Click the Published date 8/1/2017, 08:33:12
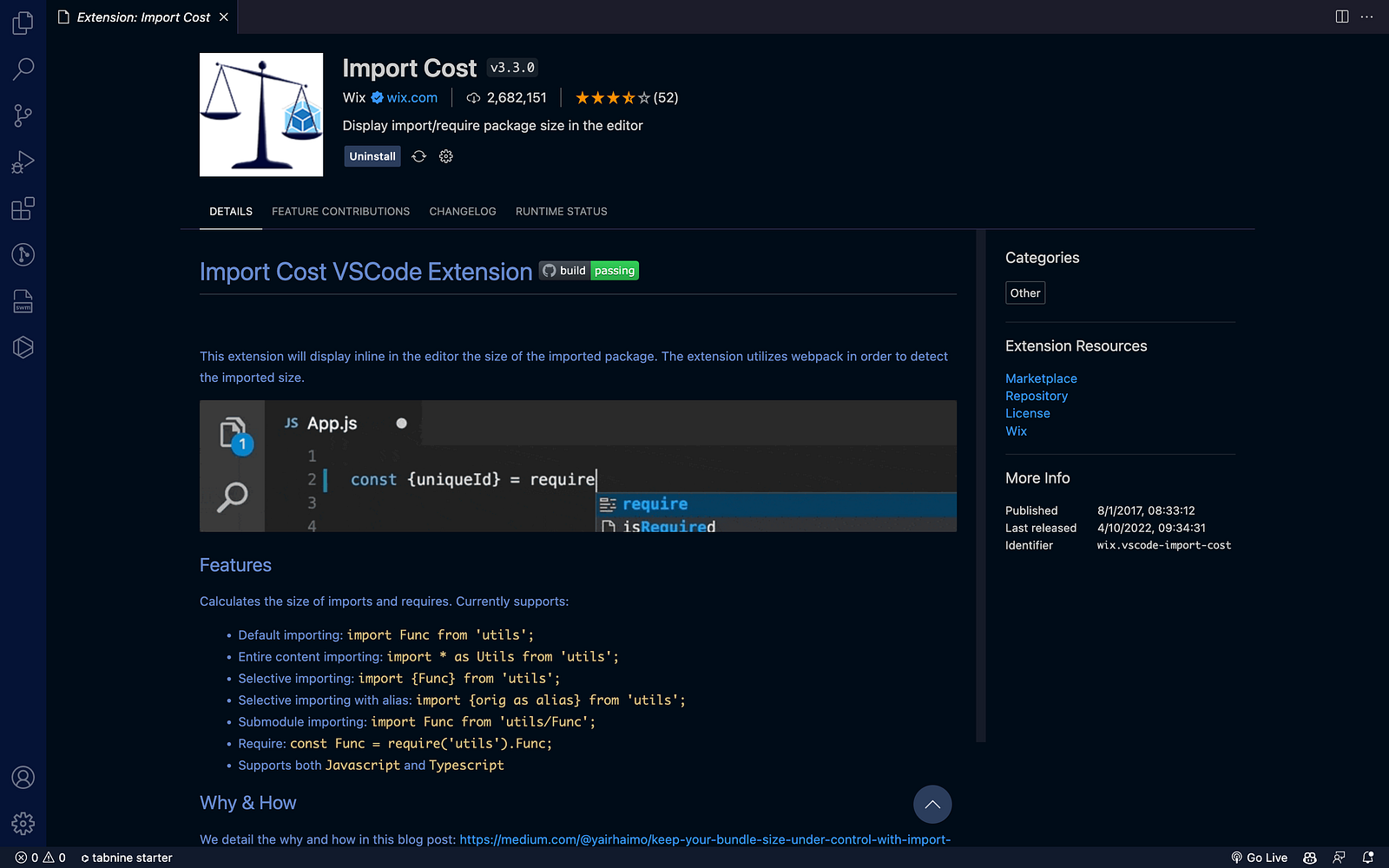 (x=1146, y=510)
